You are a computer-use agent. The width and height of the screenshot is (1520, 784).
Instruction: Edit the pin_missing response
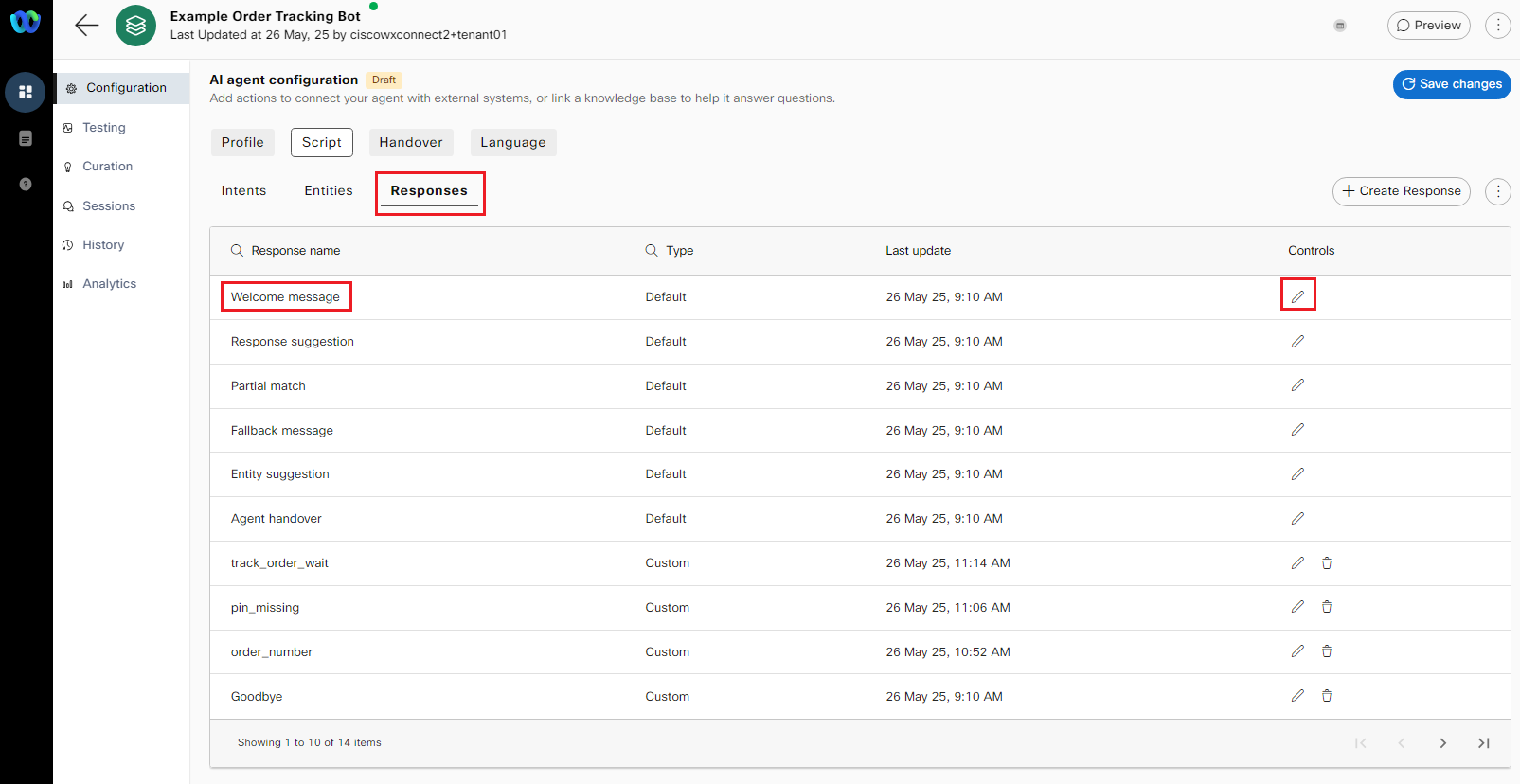click(x=1297, y=607)
